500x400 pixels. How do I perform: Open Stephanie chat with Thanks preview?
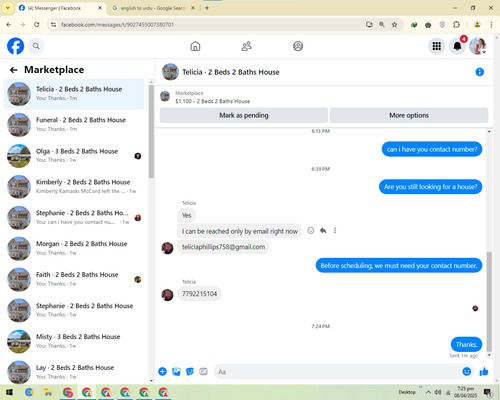[74, 310]
